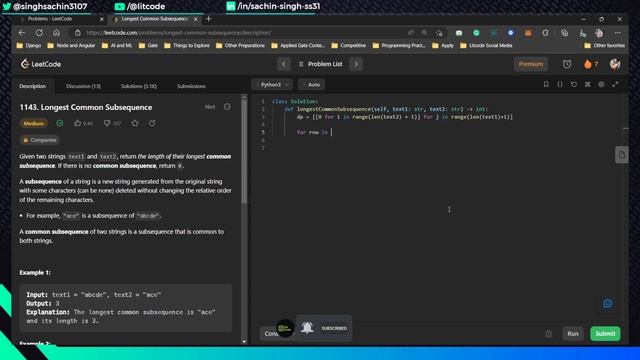Open the browser more options menu
Image resolution: width=640 pixels, height=360 pixels.
618,33
